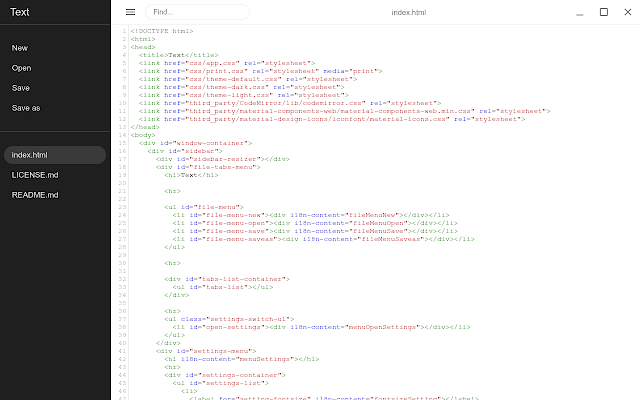Screen dimensions: 640x400
Task: Click the material-icons.css link line
Action: click(x=332, y=119)
